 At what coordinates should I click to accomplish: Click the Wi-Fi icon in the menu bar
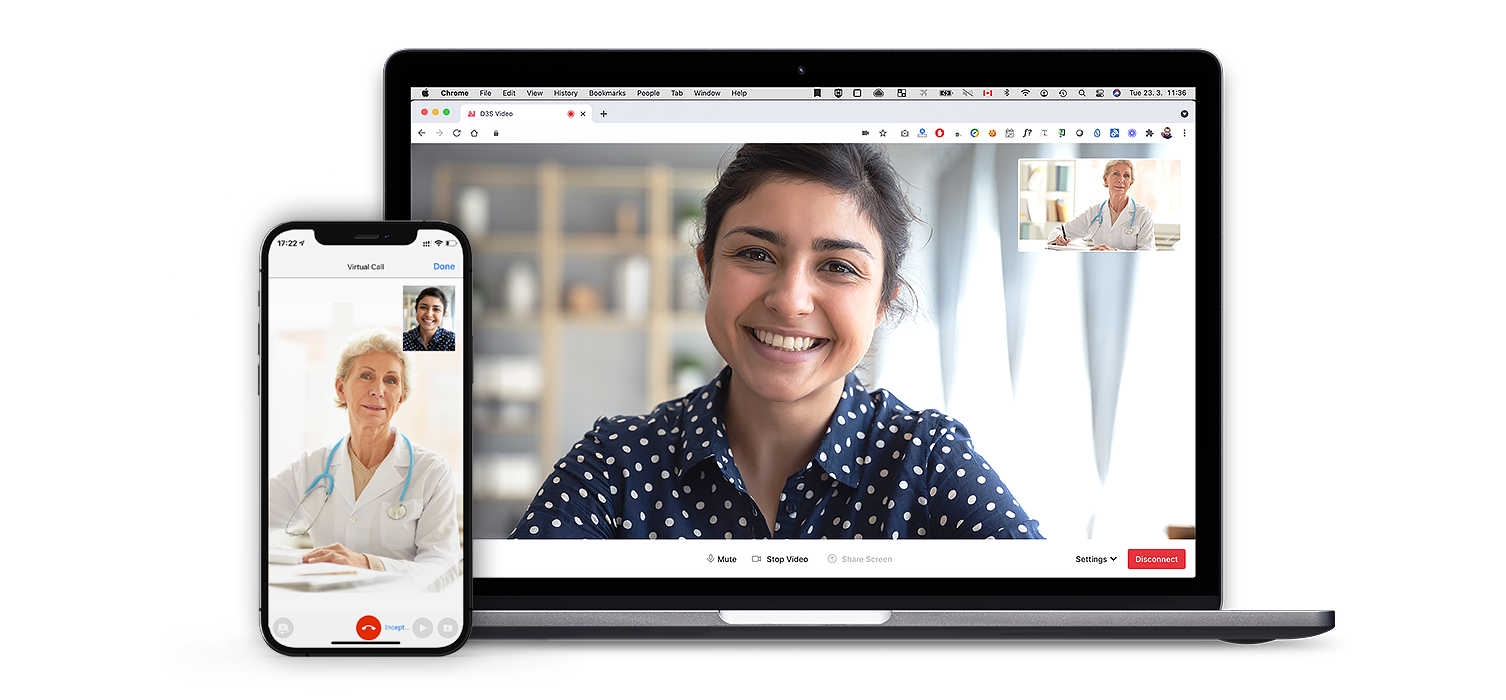coord(1025,93)
